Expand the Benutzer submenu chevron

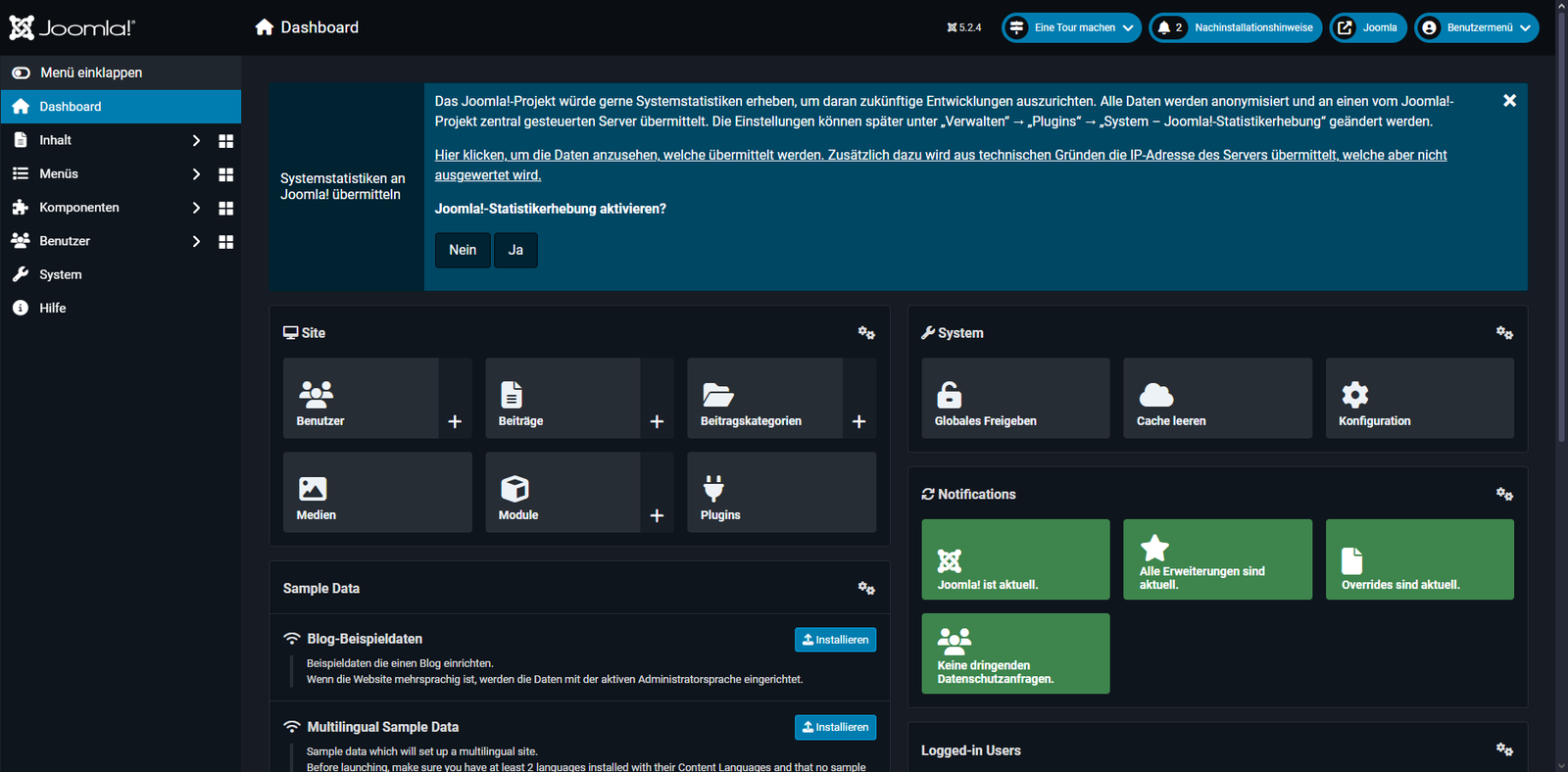pos(196,241)
